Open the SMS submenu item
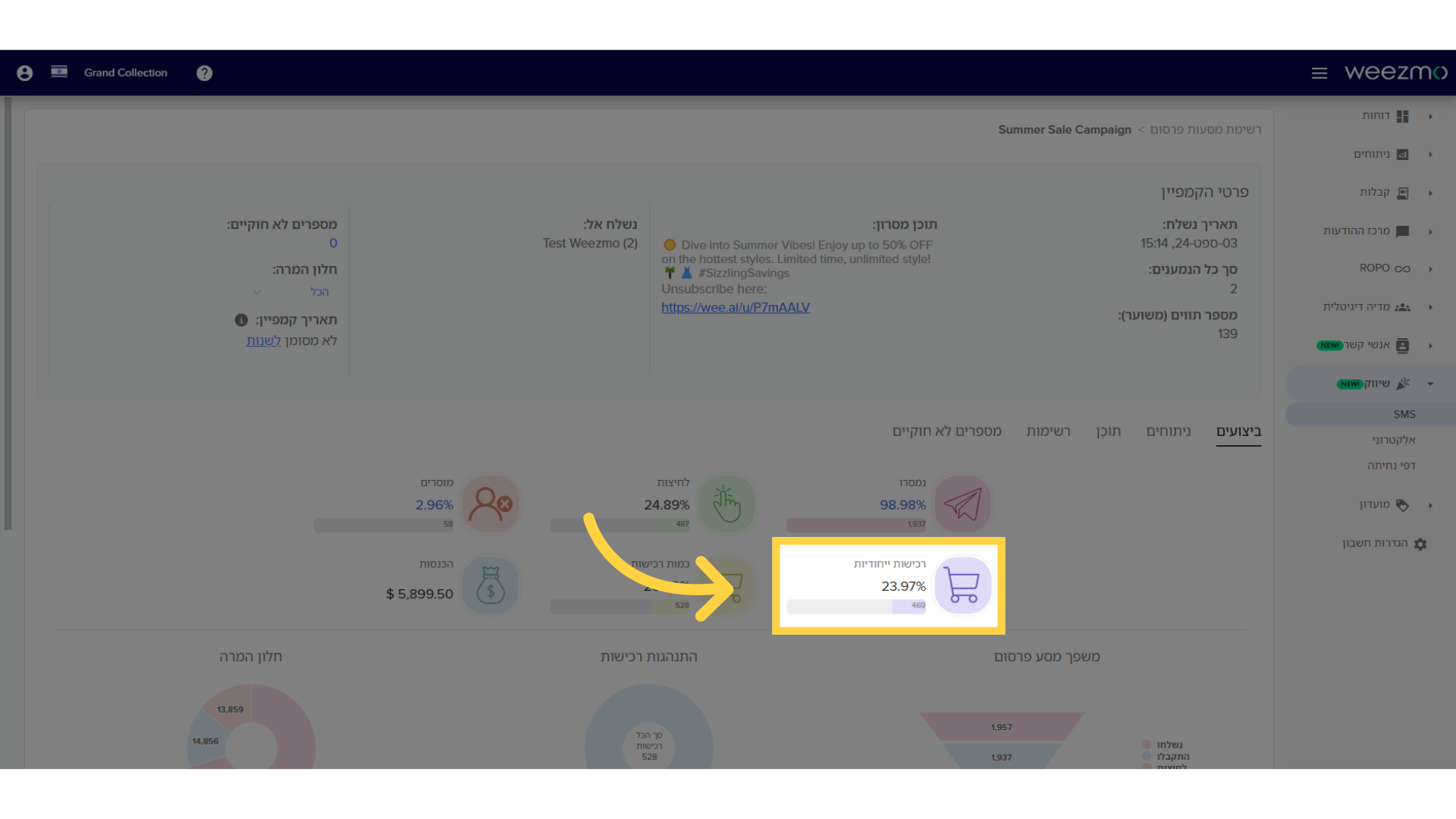1456x819 pixels. point(1370,414)
